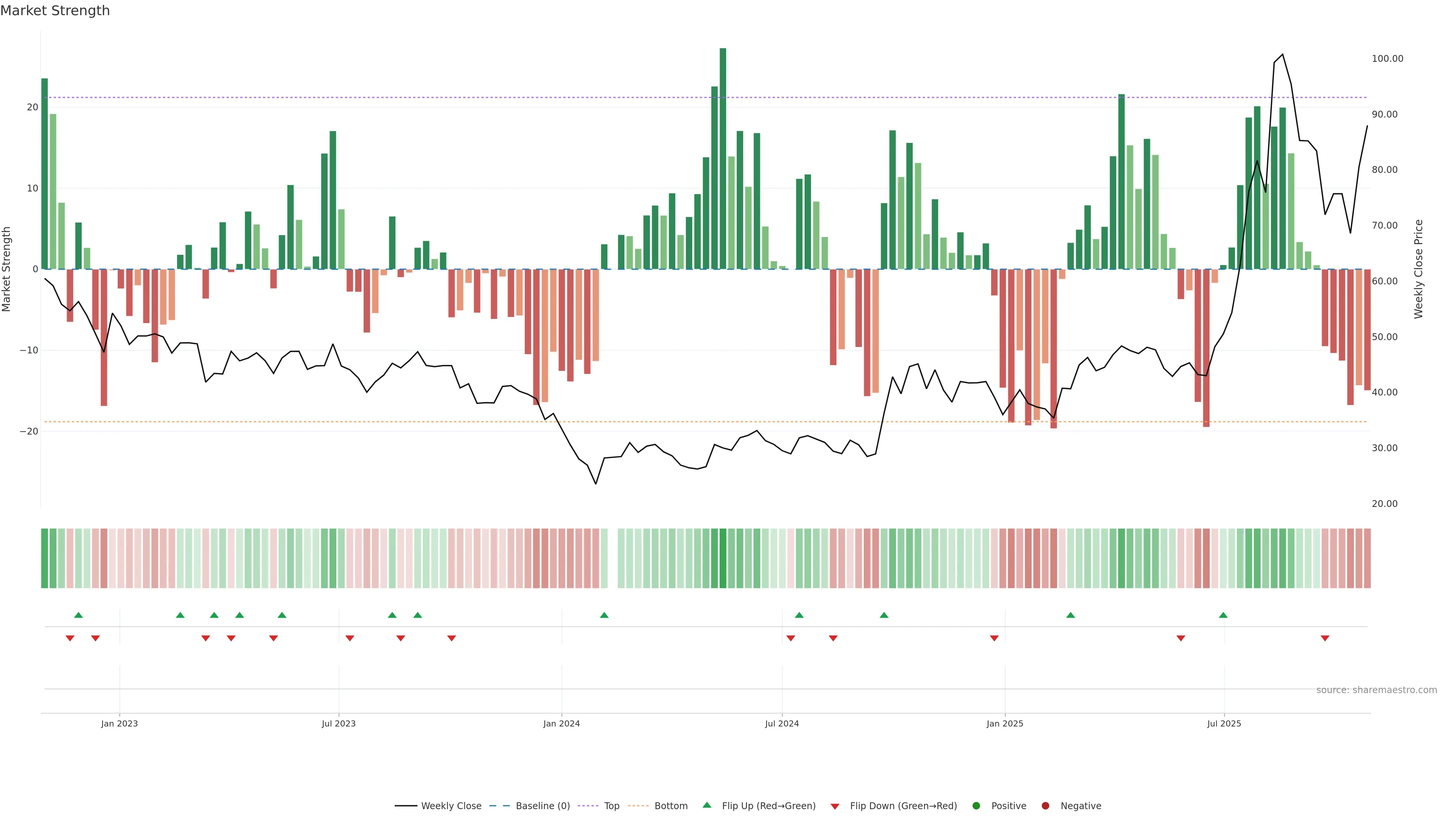Viewport: 1456px width, 819px height.
Task: Click the Jan 2024 x-axis label
Action: pyautogui.click(x=561, y=723)
